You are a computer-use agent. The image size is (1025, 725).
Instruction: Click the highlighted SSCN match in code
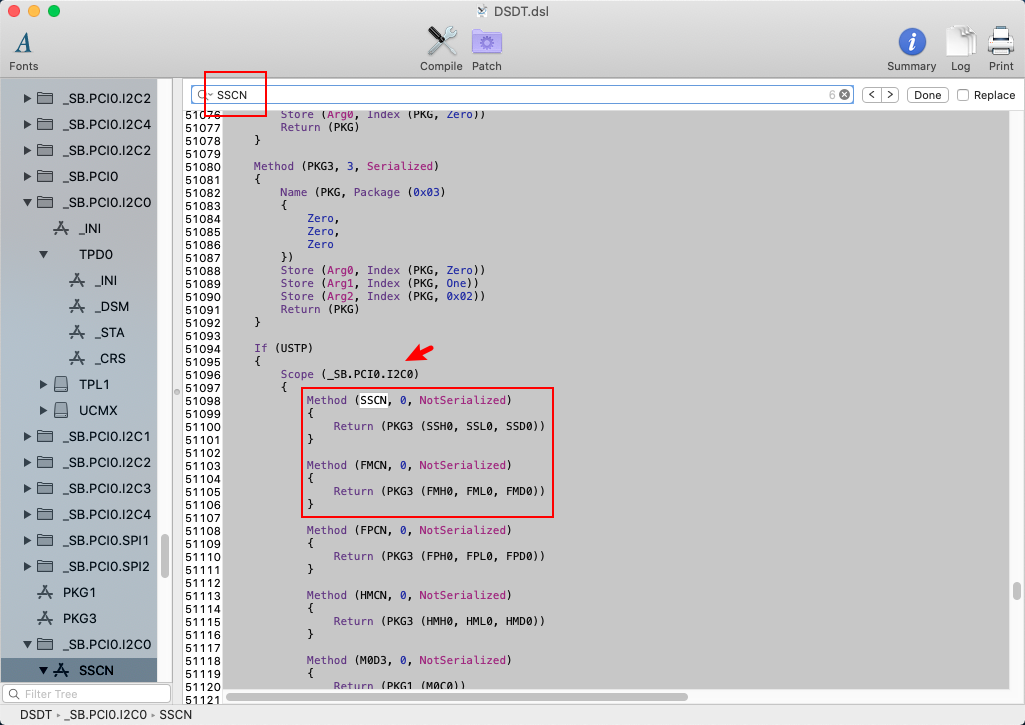click(x=373, y=400)
